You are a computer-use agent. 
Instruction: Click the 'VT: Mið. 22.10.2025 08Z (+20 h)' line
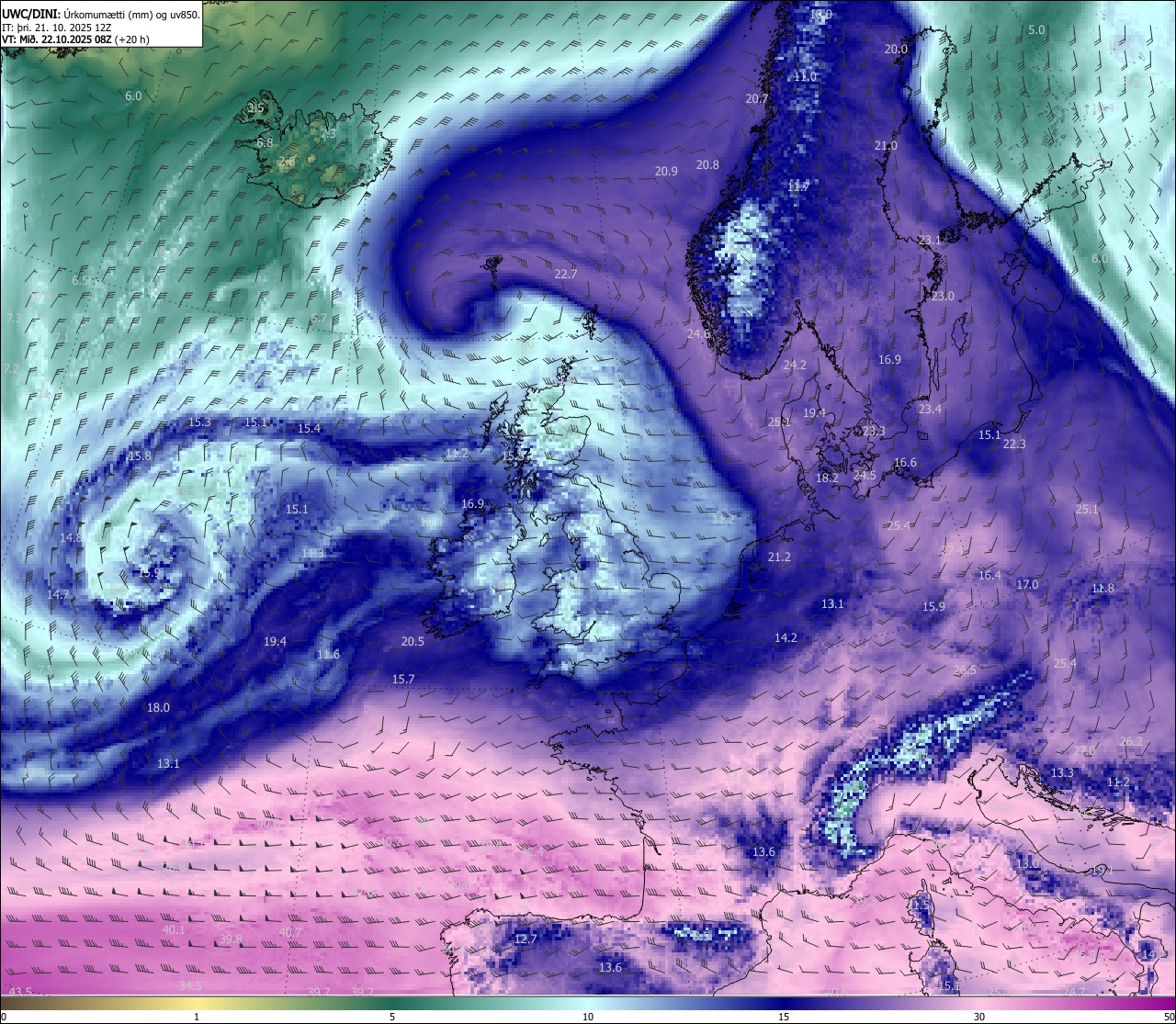(75, 39)
